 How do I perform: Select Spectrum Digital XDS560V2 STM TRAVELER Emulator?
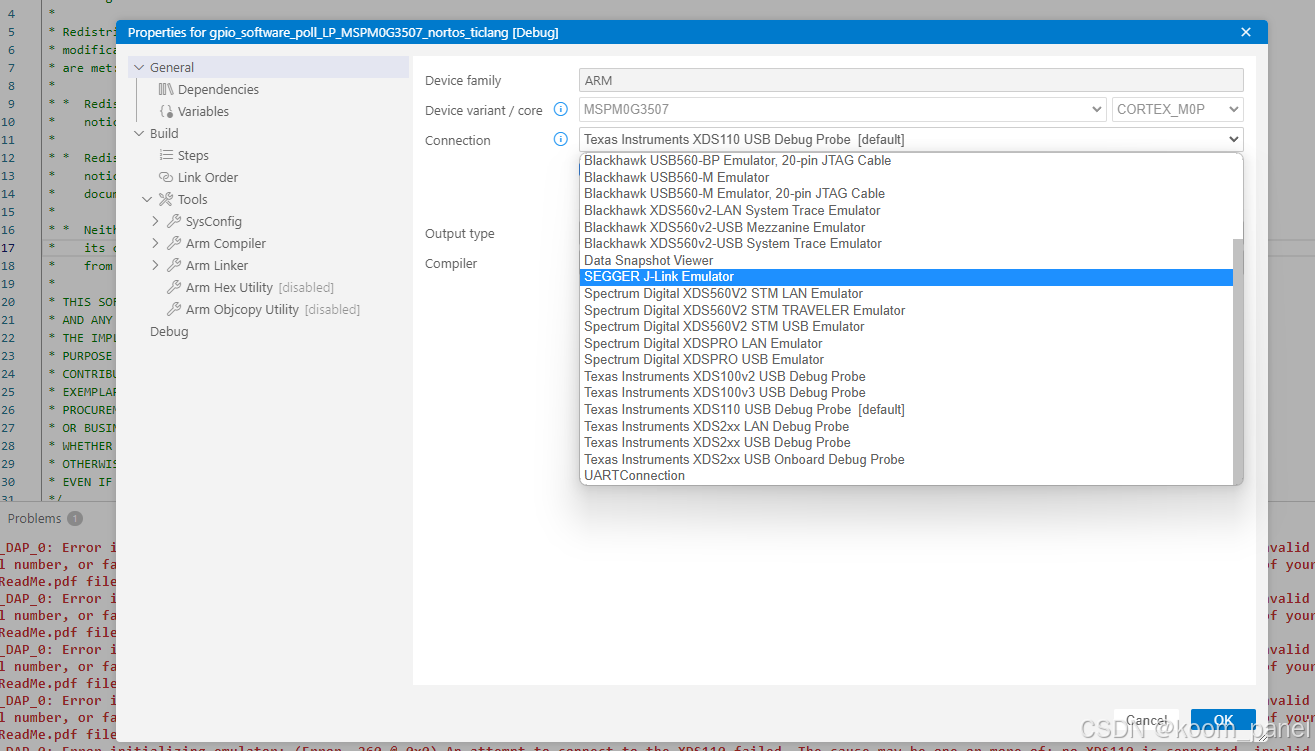906,310
